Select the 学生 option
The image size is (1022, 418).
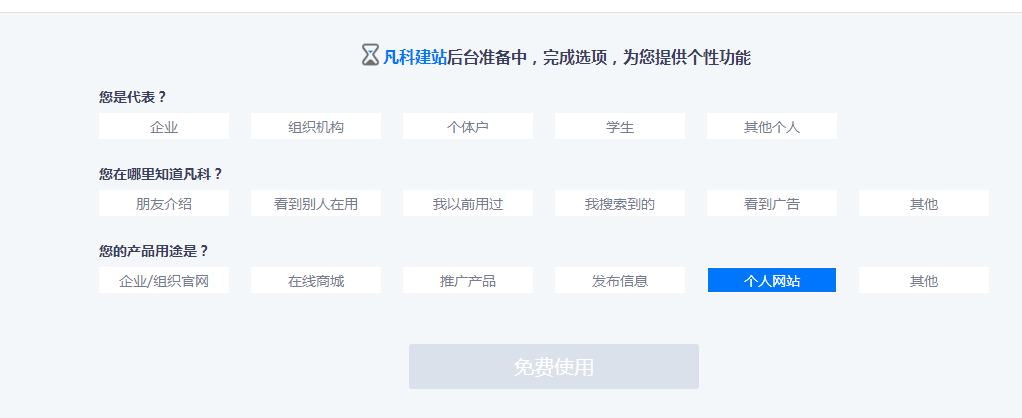(x=620, y=127)
